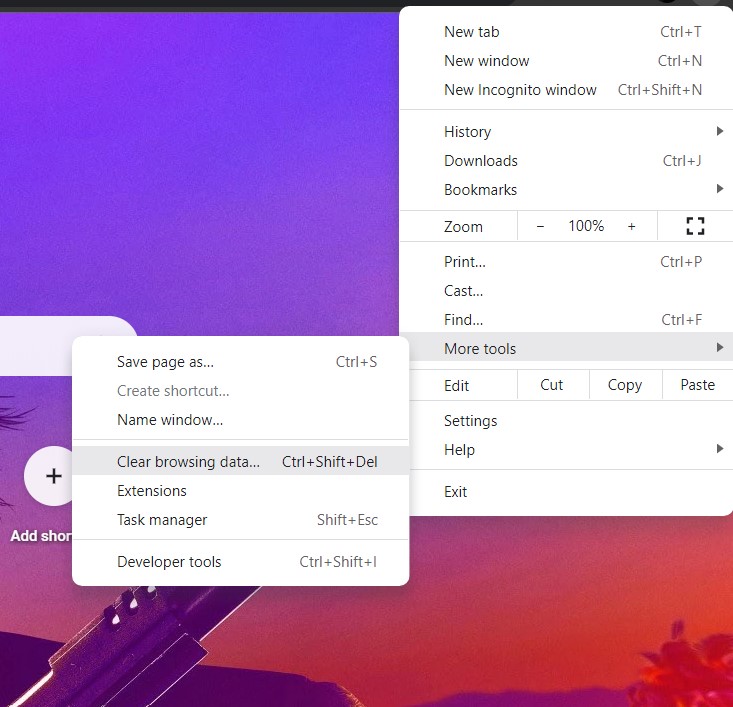The height and width of the screenshot is (707, 733).
Task: Click the Edit label in menu
Action: (456, 386)
